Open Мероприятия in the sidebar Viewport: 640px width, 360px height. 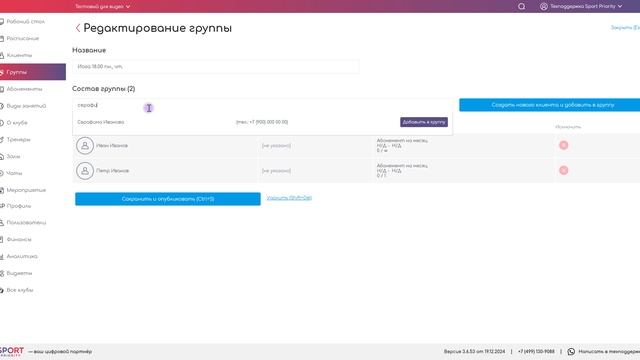click(26, 190)
